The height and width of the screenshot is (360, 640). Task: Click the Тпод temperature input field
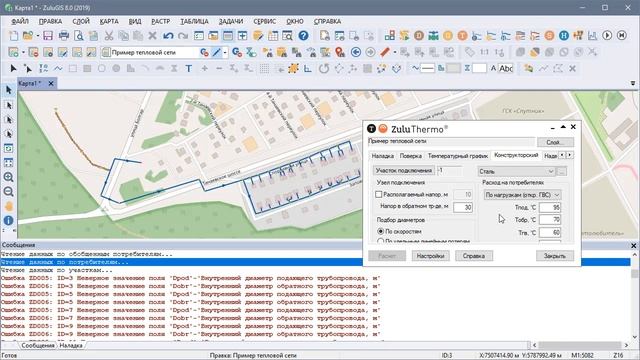[550, 207]
